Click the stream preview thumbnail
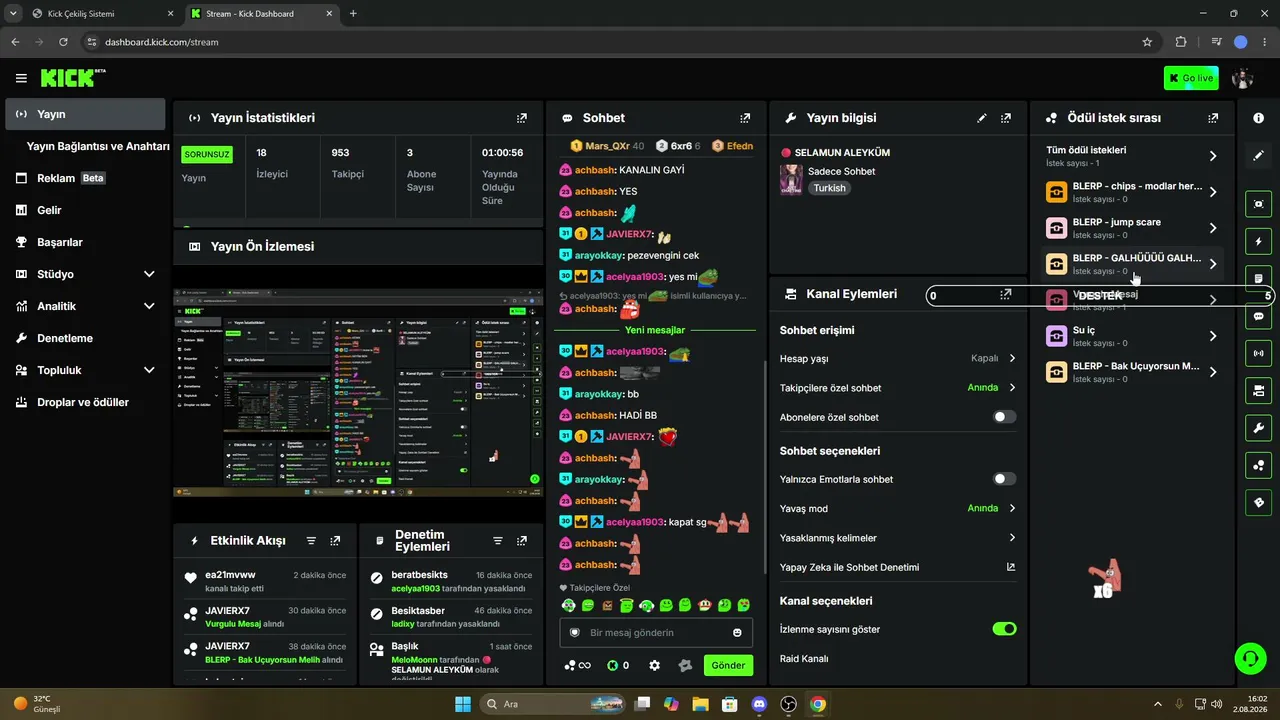The height and width of the screenshot is (720, 1280). (x=358, y=392)
